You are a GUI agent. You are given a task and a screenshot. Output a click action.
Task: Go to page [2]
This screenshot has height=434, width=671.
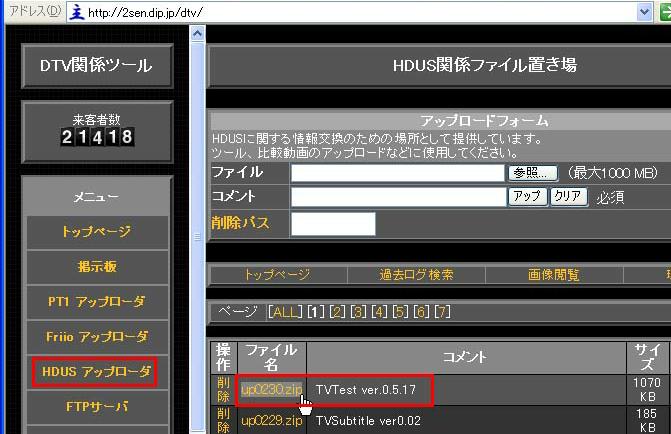click(337, 312)
